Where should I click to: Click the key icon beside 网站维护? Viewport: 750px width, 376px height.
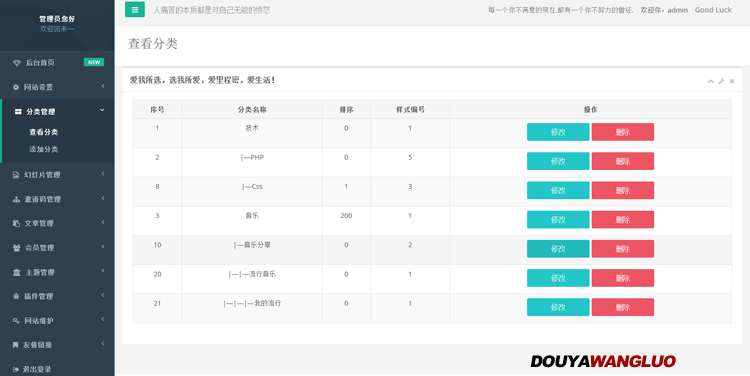[x=16, y=321]
